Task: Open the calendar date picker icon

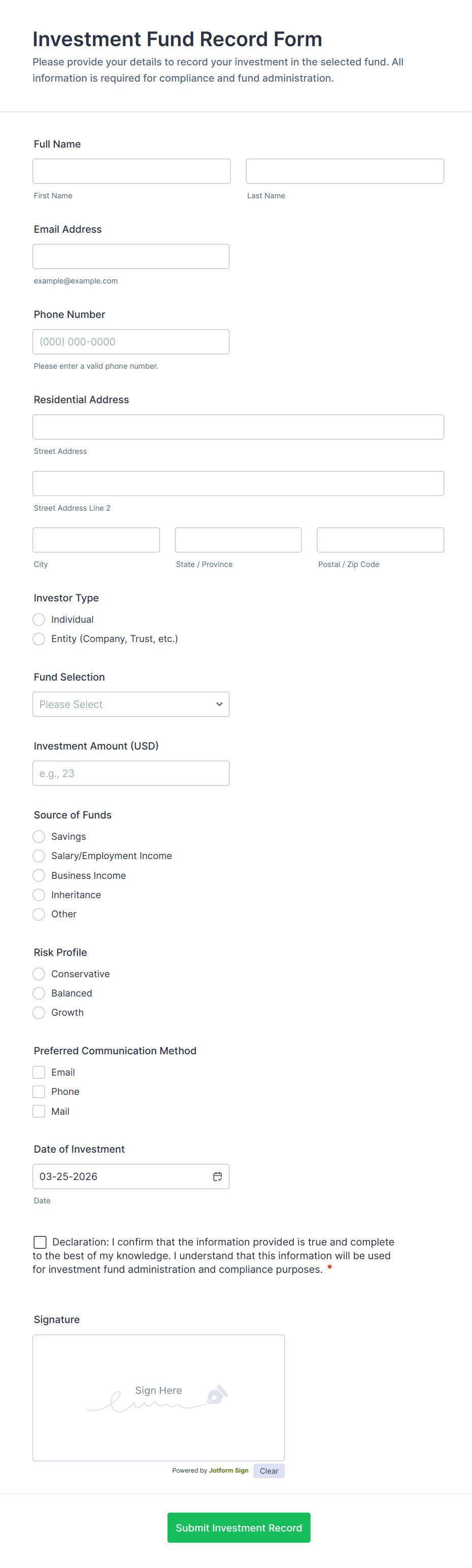Action: 217,1176
